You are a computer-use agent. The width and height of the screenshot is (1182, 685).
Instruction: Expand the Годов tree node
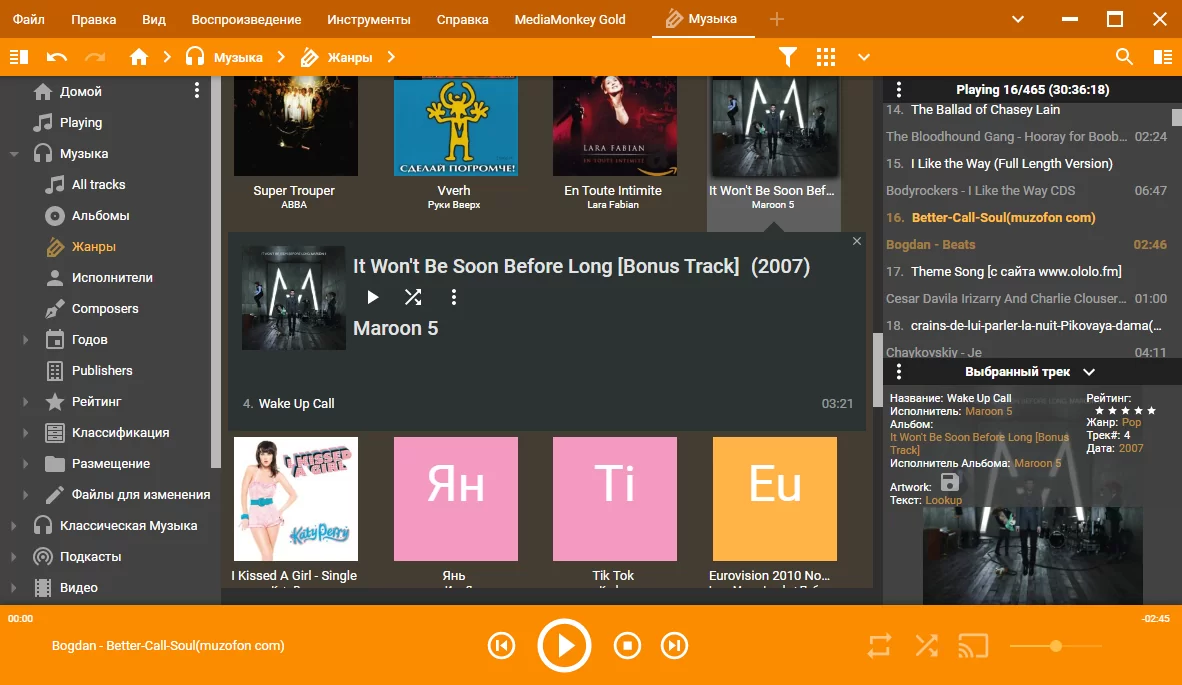click(26, 340)
